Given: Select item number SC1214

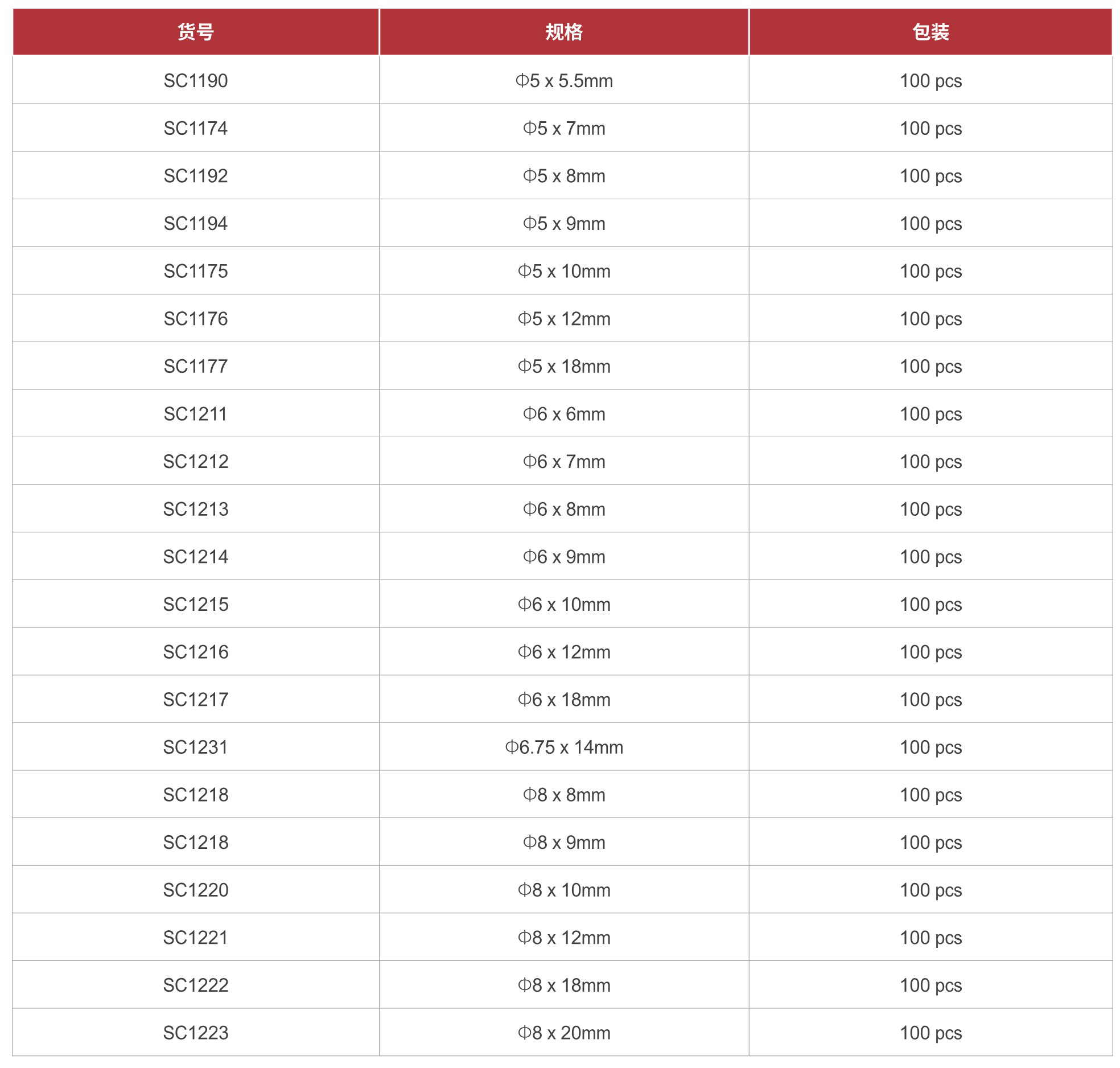Looking at the screenshot, I should coord(195,557).
